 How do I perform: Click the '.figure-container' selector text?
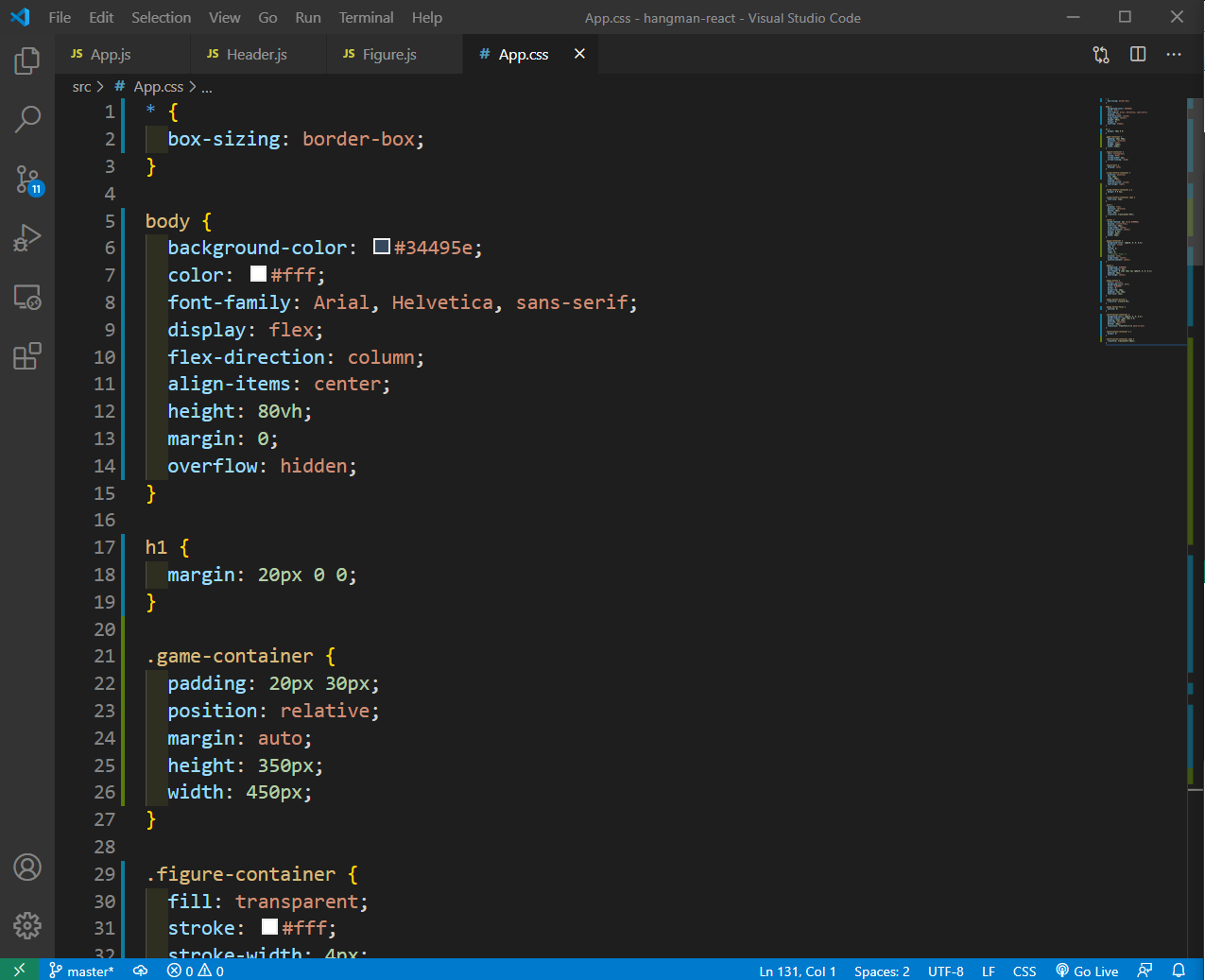coord(241,873)
